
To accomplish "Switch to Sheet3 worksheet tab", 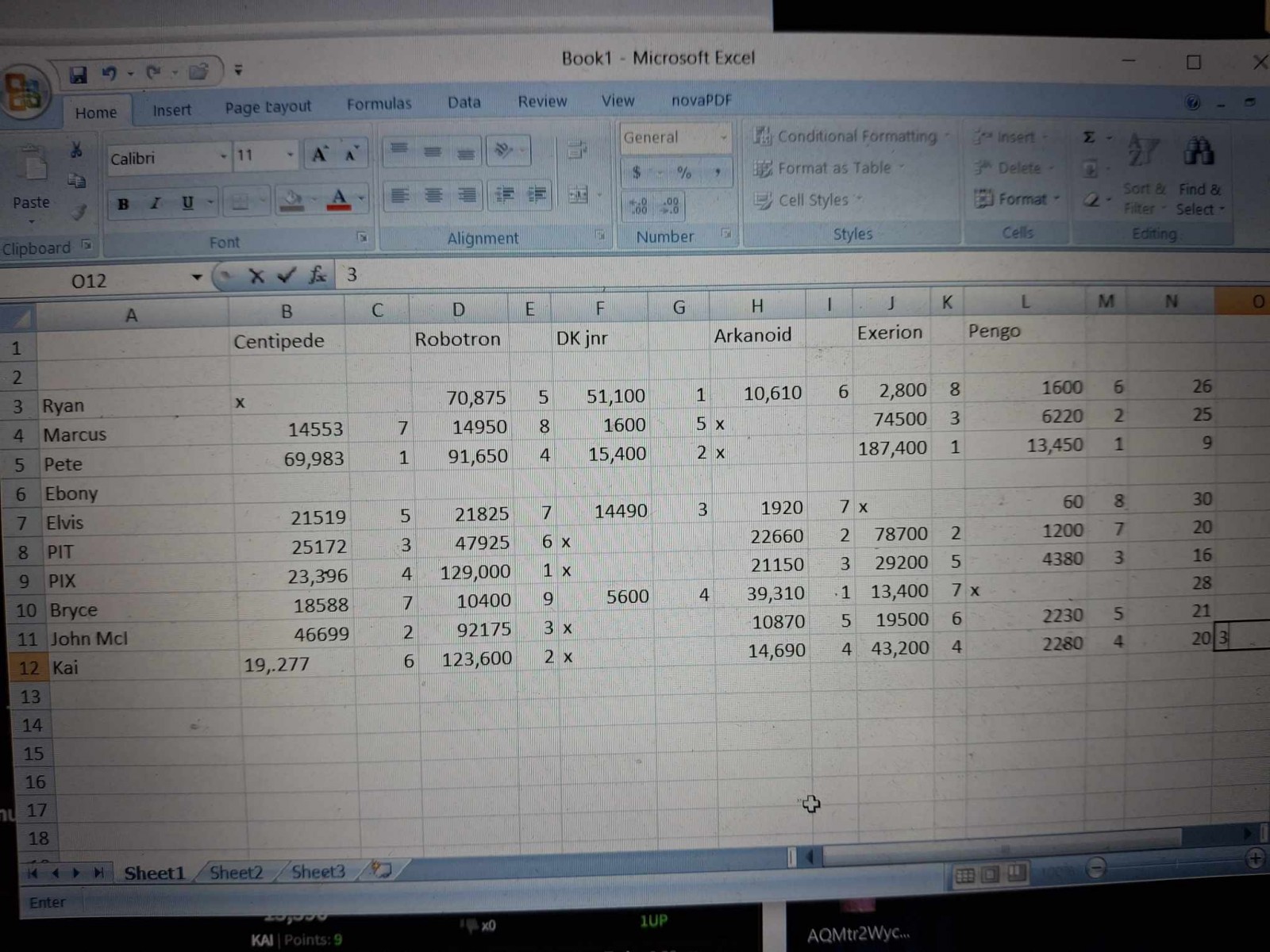I will coord(317,872).
